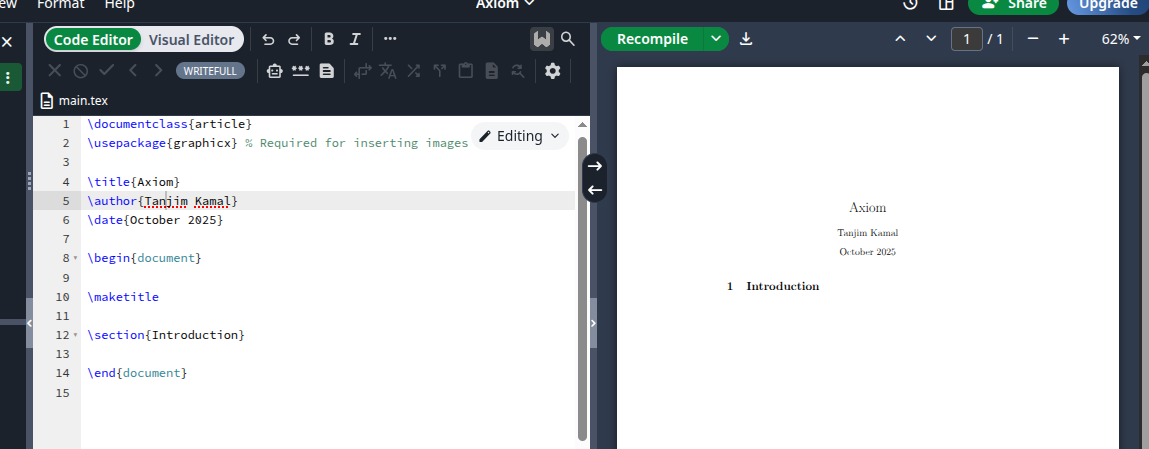Viewport: 1149px width, 449px height.
Task: Open the layout options icon
Action: pos(946,4)
